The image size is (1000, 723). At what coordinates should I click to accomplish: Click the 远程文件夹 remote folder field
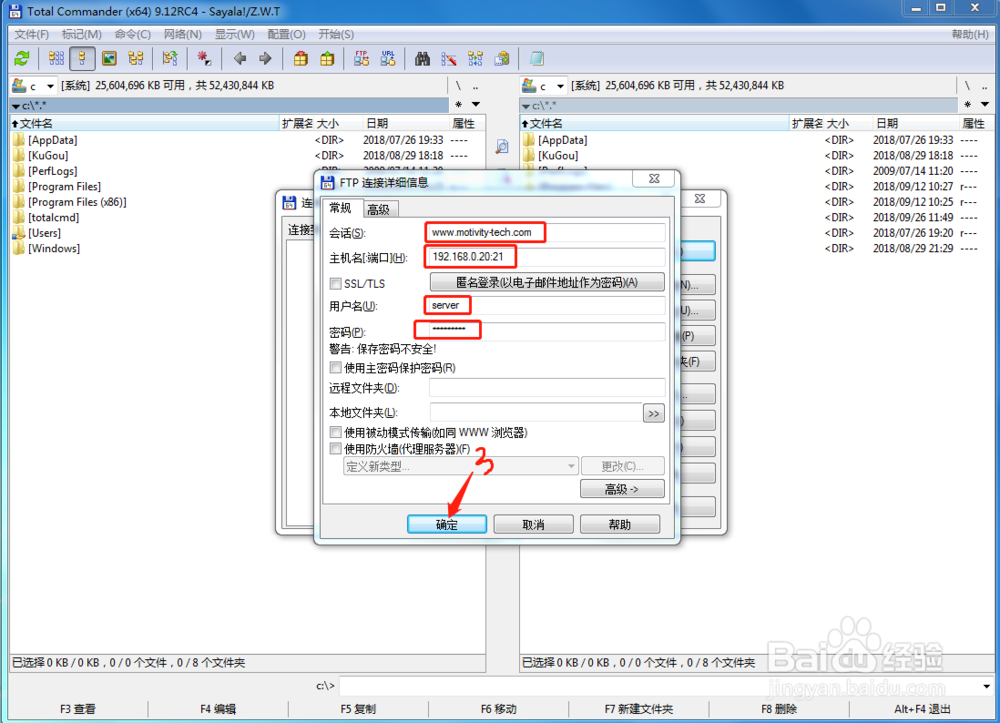pos(547,387)
